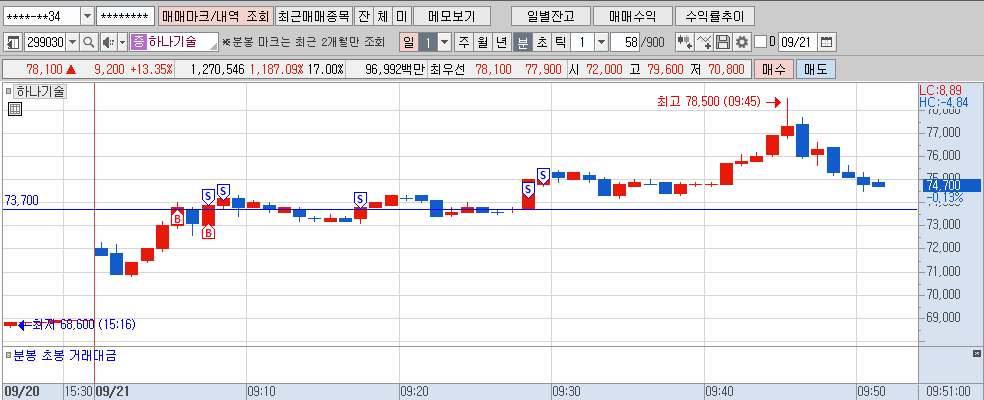
Task: Click the price 78,100 in the quote bar
Action: pyautogui.click(x=43, y=69)
